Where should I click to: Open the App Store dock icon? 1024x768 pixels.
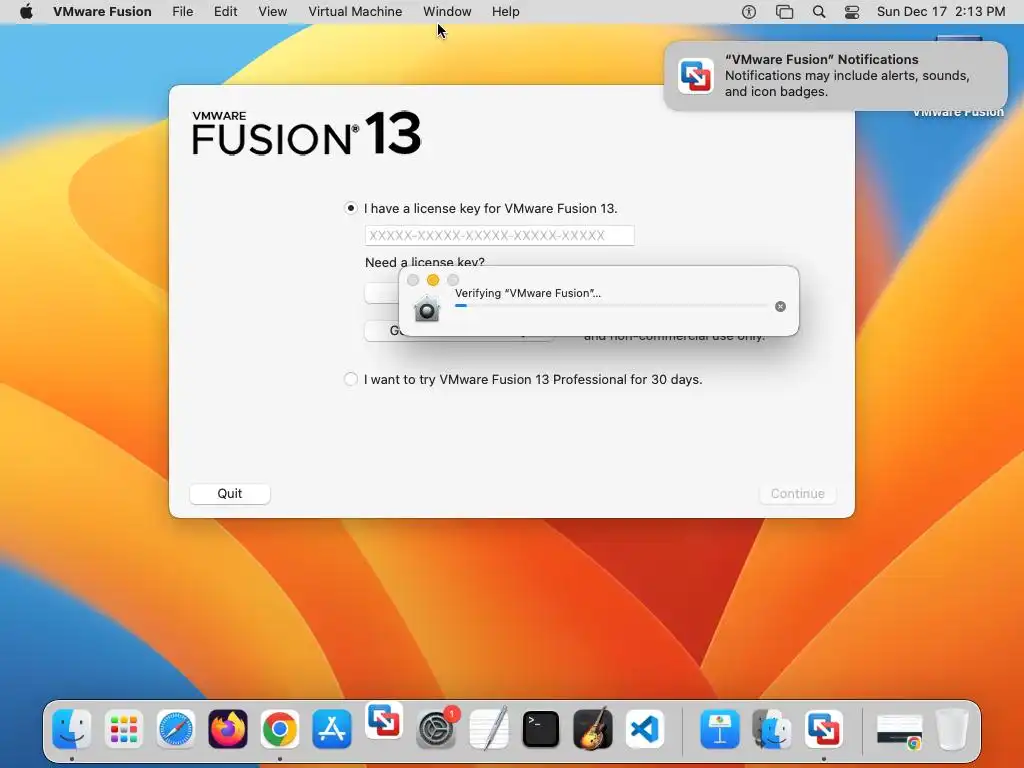(x=332, y=729)
